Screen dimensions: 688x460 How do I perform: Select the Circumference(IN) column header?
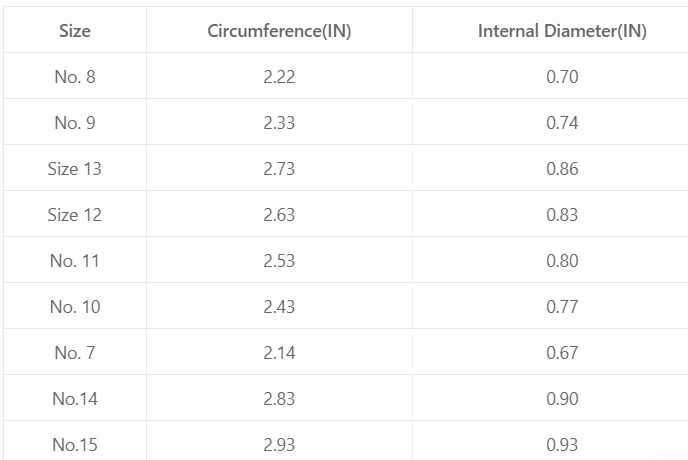279,31
